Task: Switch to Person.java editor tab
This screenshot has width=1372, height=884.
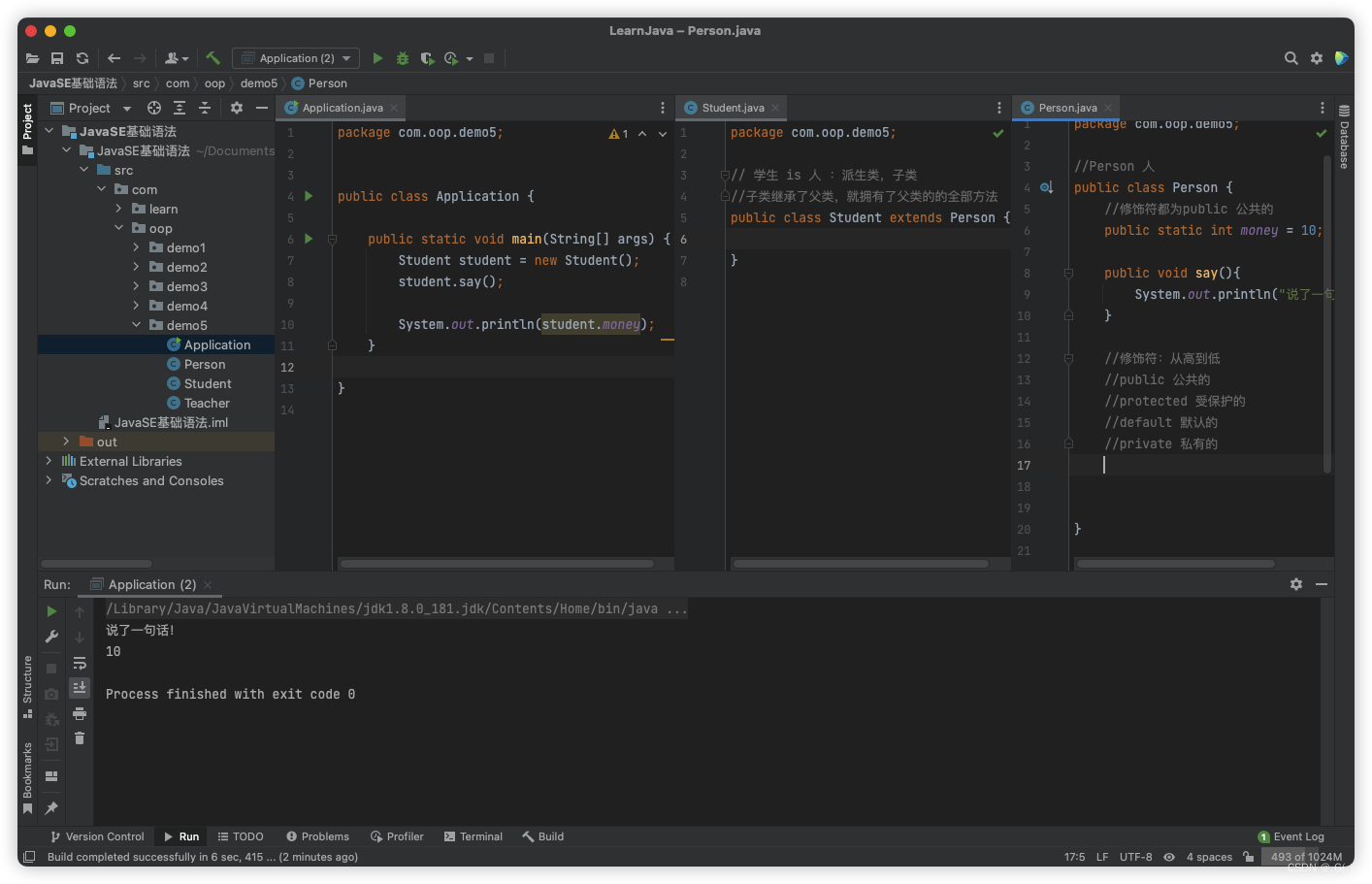Action: (x=1067, y=108)
